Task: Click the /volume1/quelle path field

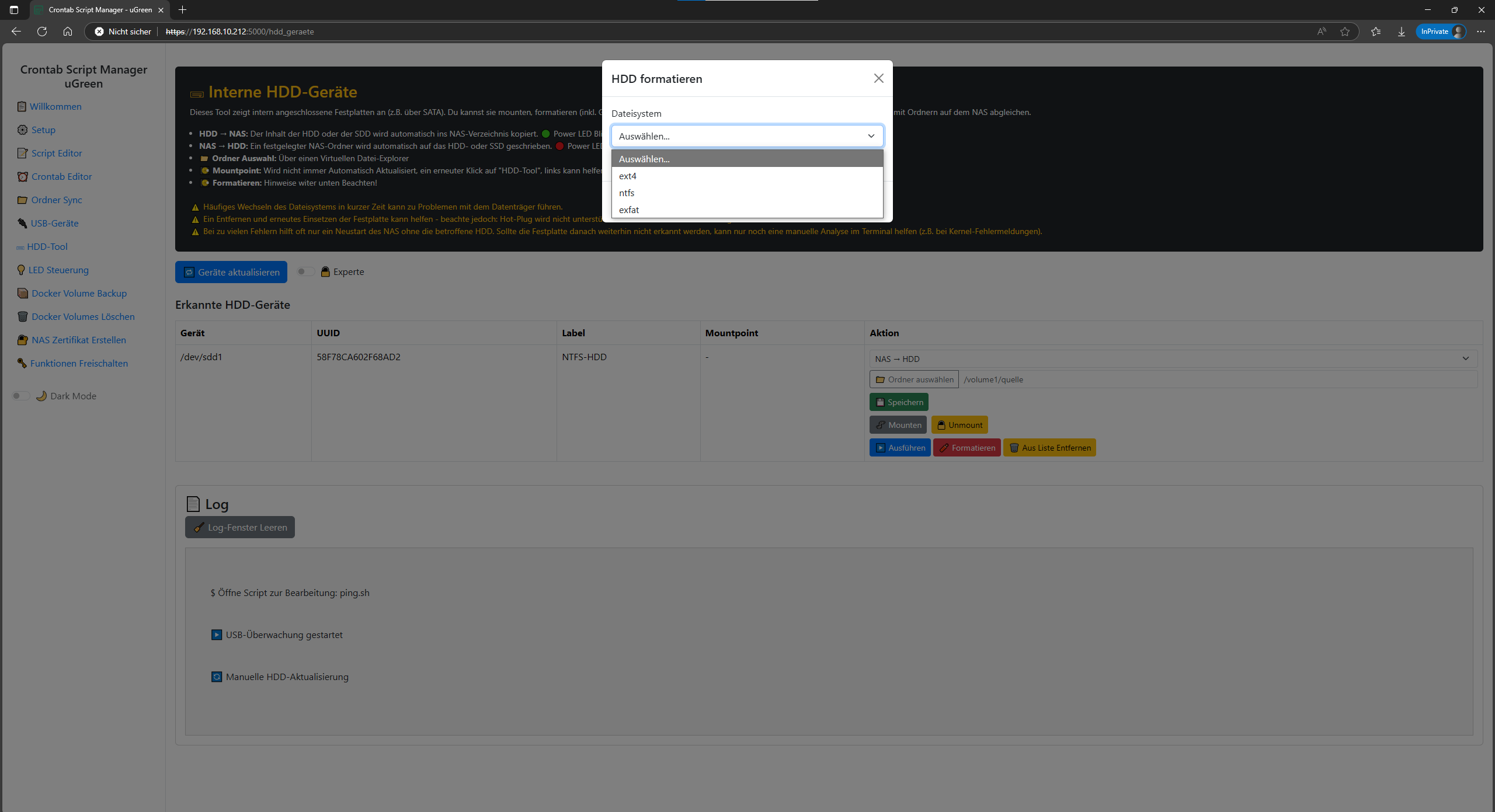Action: click(x=1218, y=379)
